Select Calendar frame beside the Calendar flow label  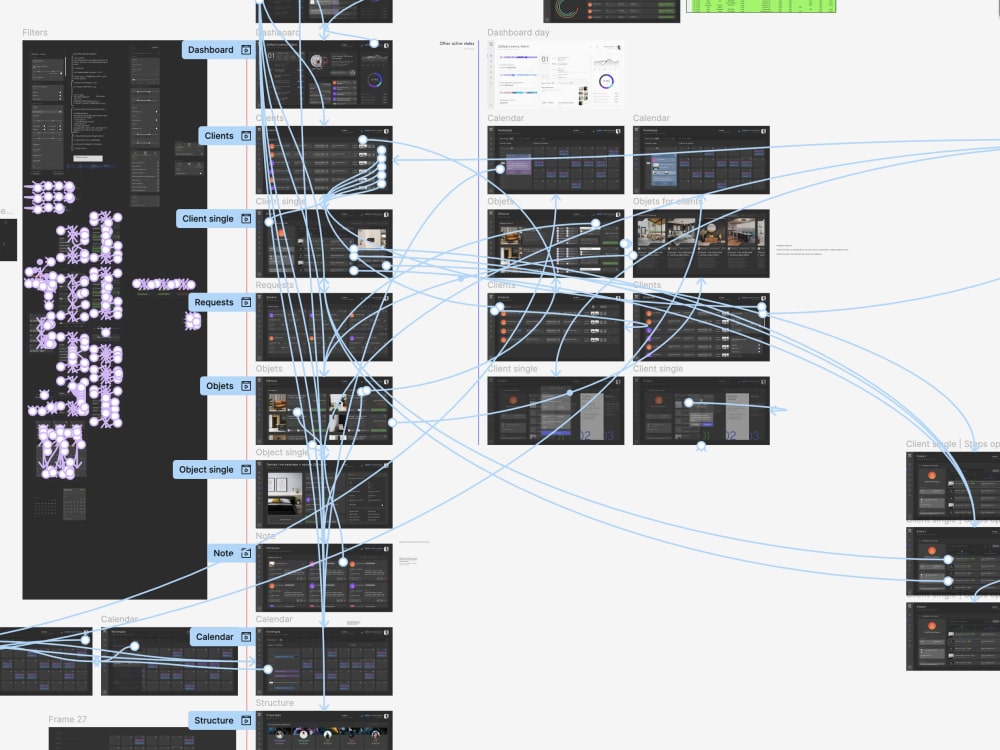click(x=324, y=661)
